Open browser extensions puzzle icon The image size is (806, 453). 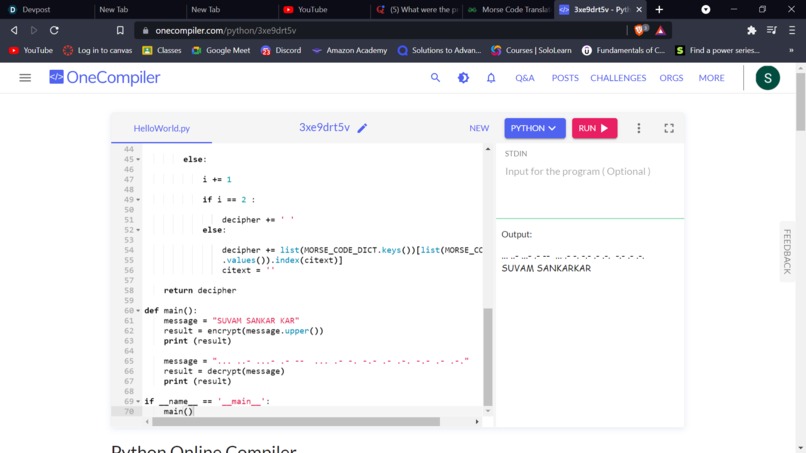click(752, 30)
